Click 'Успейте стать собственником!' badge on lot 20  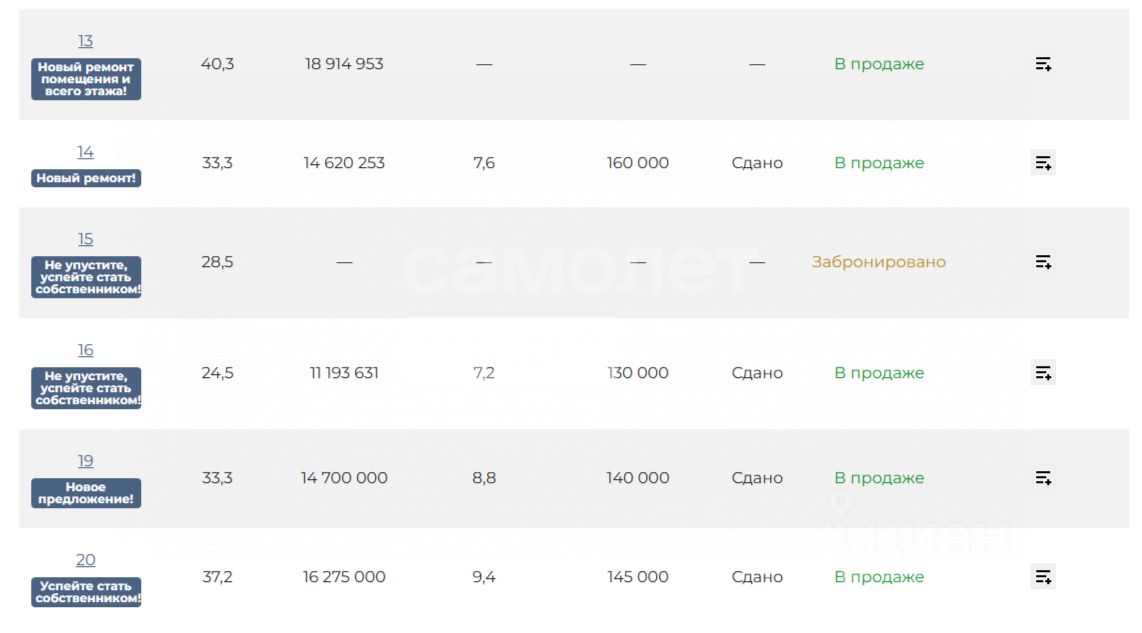(86, 592)
